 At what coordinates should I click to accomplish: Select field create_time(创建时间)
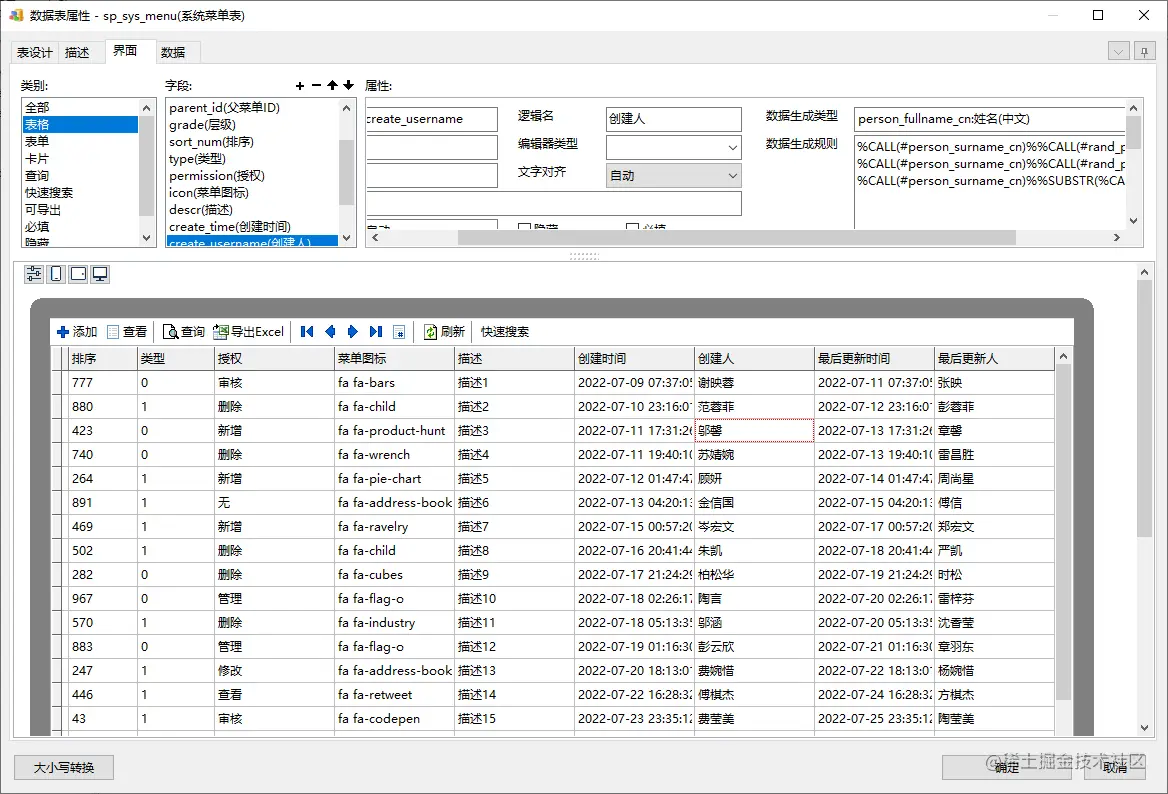click(252, 226)
